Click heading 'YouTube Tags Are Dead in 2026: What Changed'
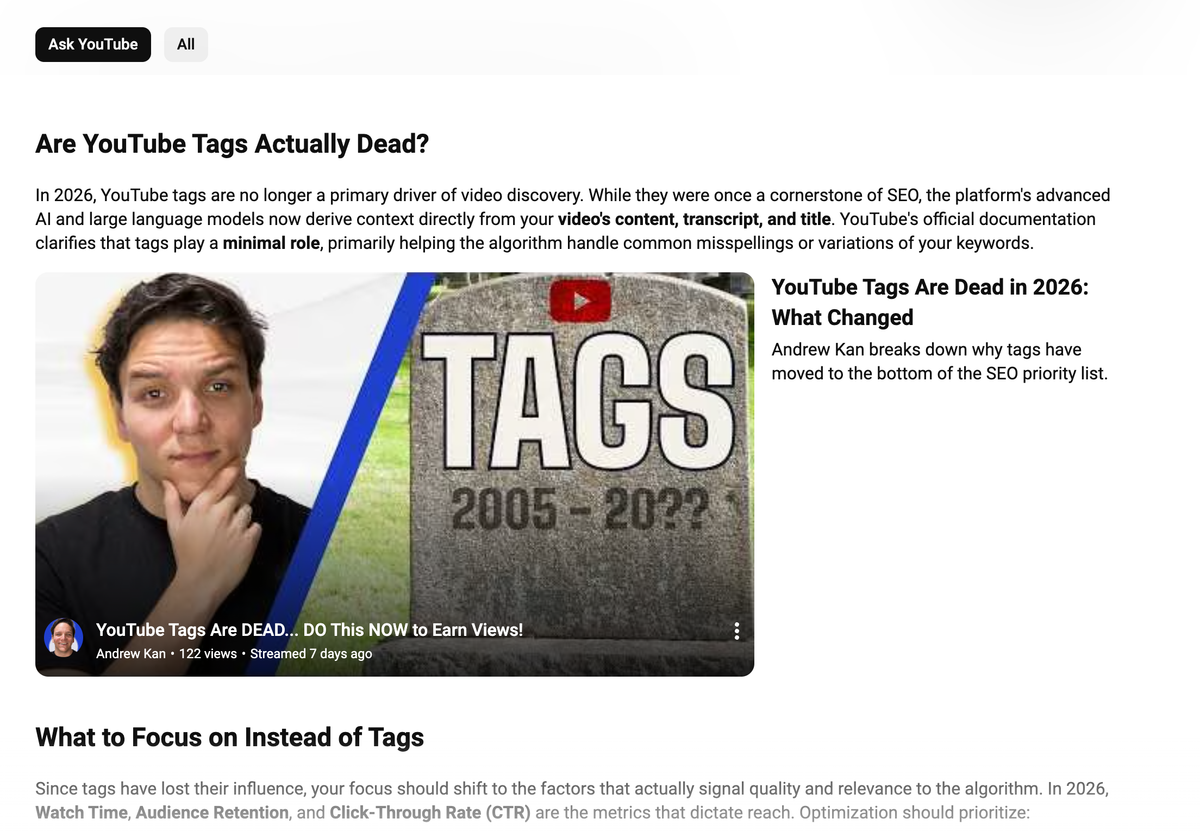 [930, 302]
